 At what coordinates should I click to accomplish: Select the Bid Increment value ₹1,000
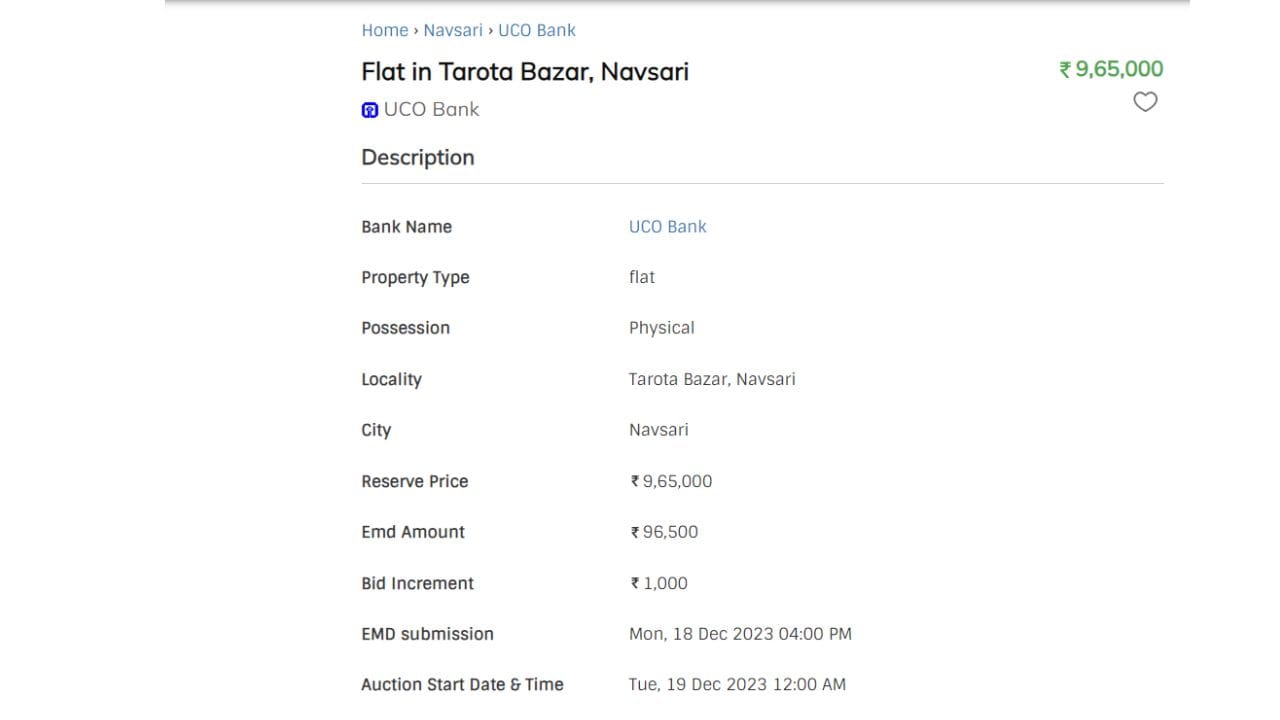[x=659, y=583]
